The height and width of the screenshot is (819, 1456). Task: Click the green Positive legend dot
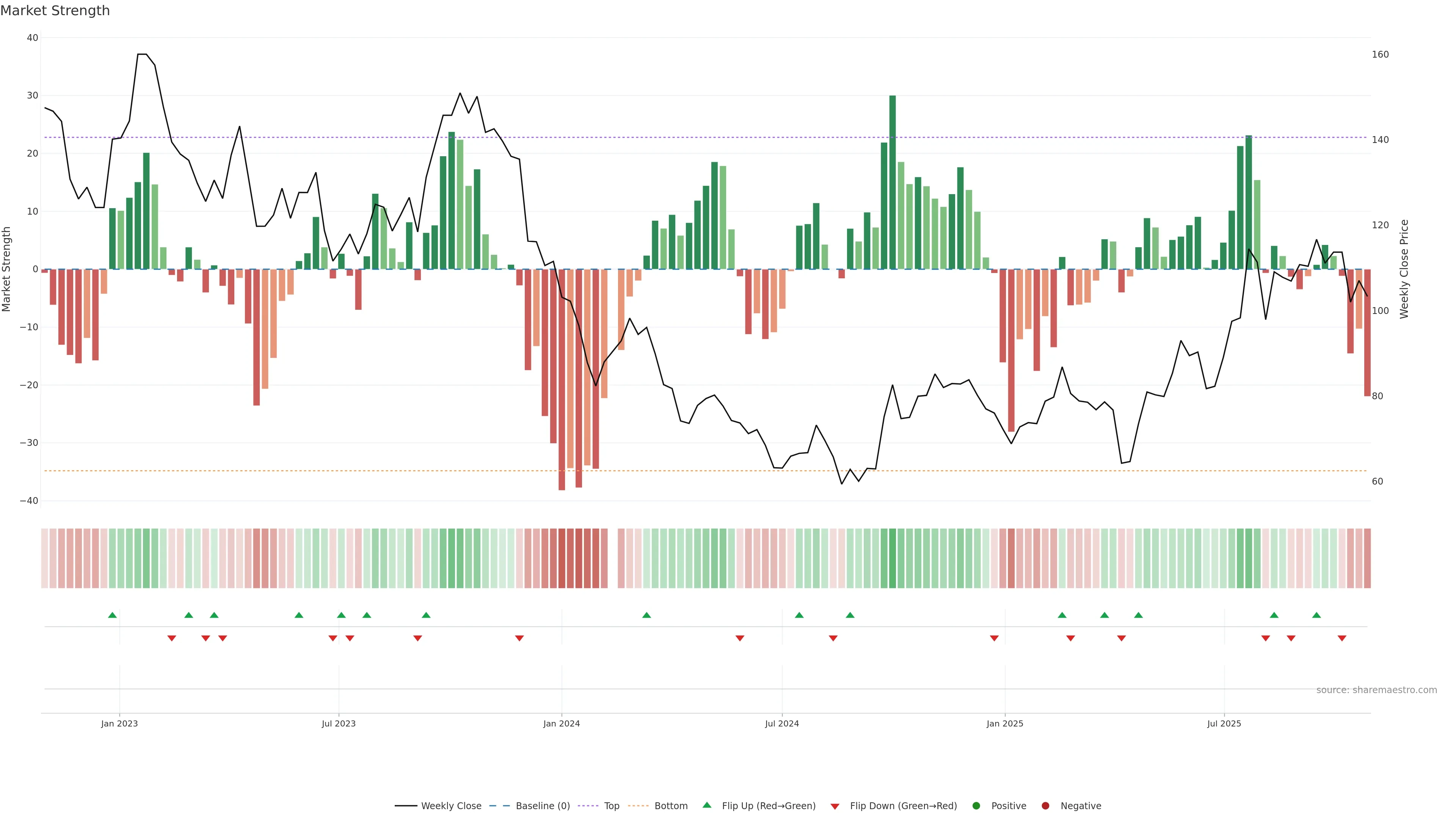(976, 805)
